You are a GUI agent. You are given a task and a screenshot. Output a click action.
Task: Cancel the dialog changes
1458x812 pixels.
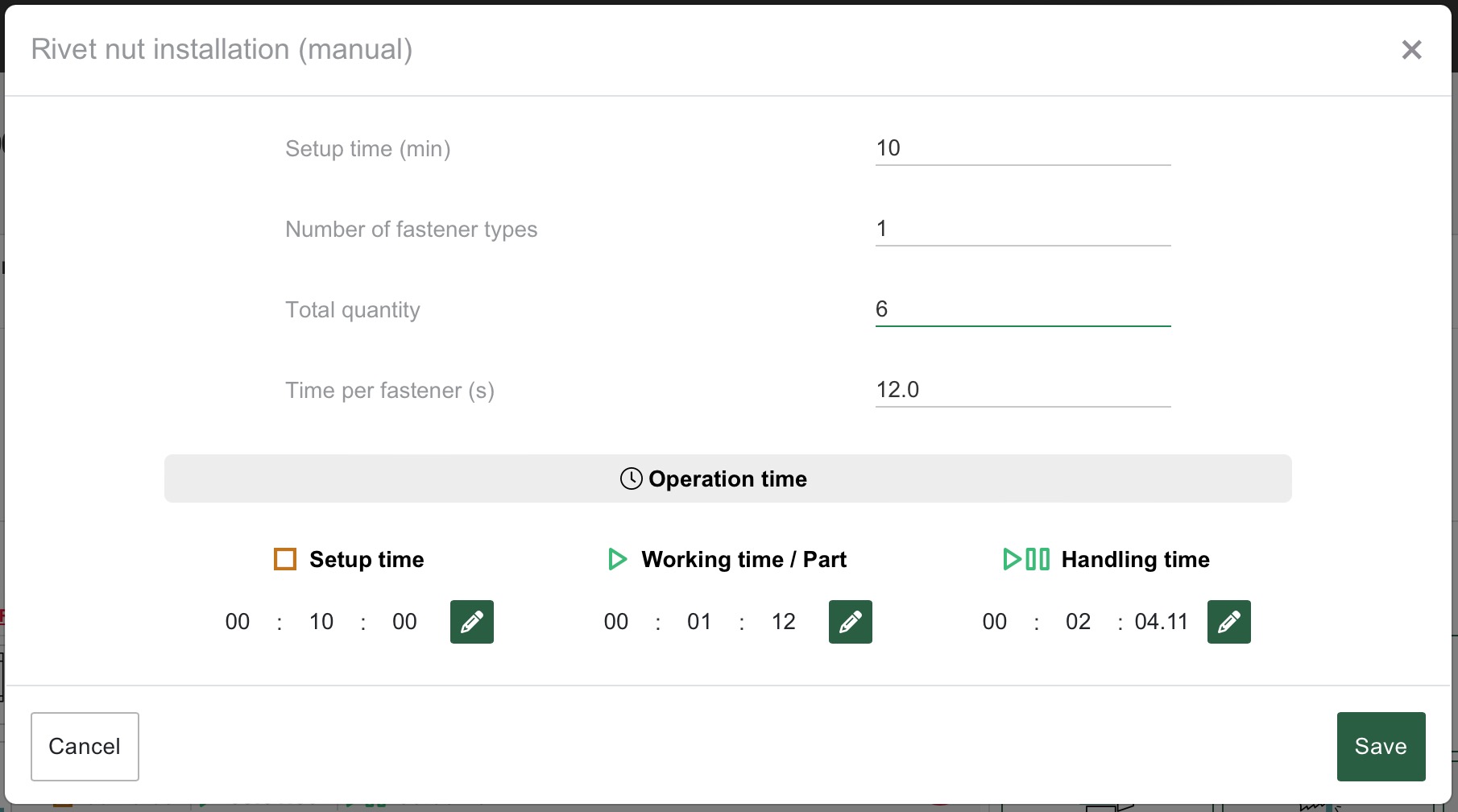85,746
